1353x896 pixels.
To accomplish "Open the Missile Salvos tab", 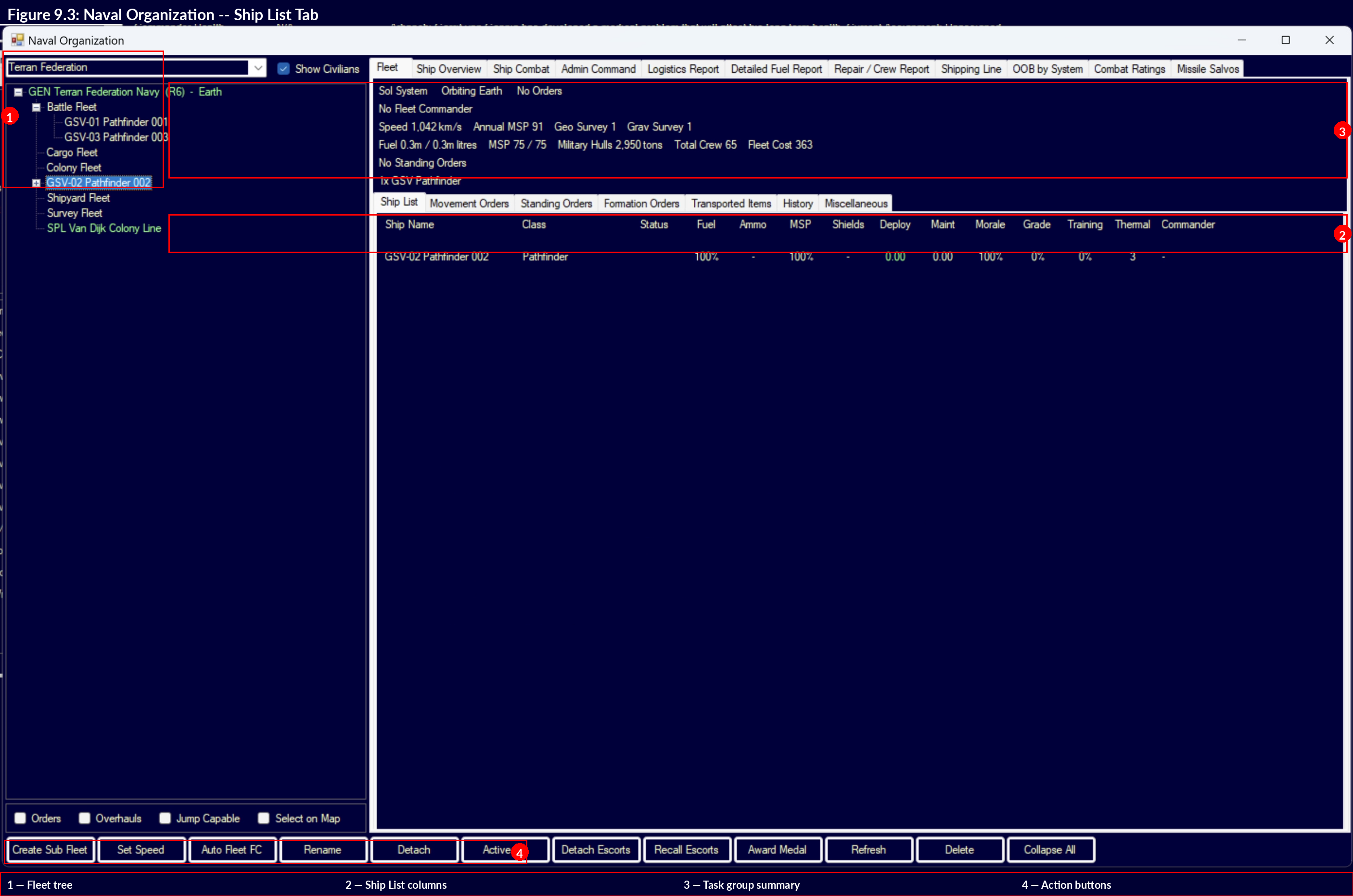I will pyautogui.click(x=1207, y=68).
